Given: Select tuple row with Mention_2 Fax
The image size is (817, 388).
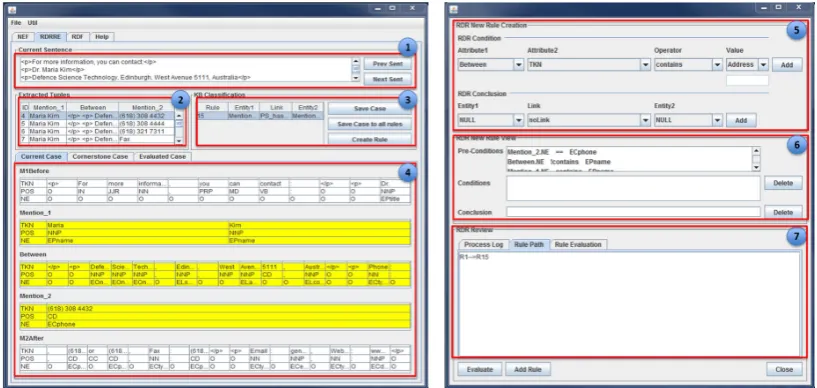Looking at the screenshot, I should click(96, 139).
